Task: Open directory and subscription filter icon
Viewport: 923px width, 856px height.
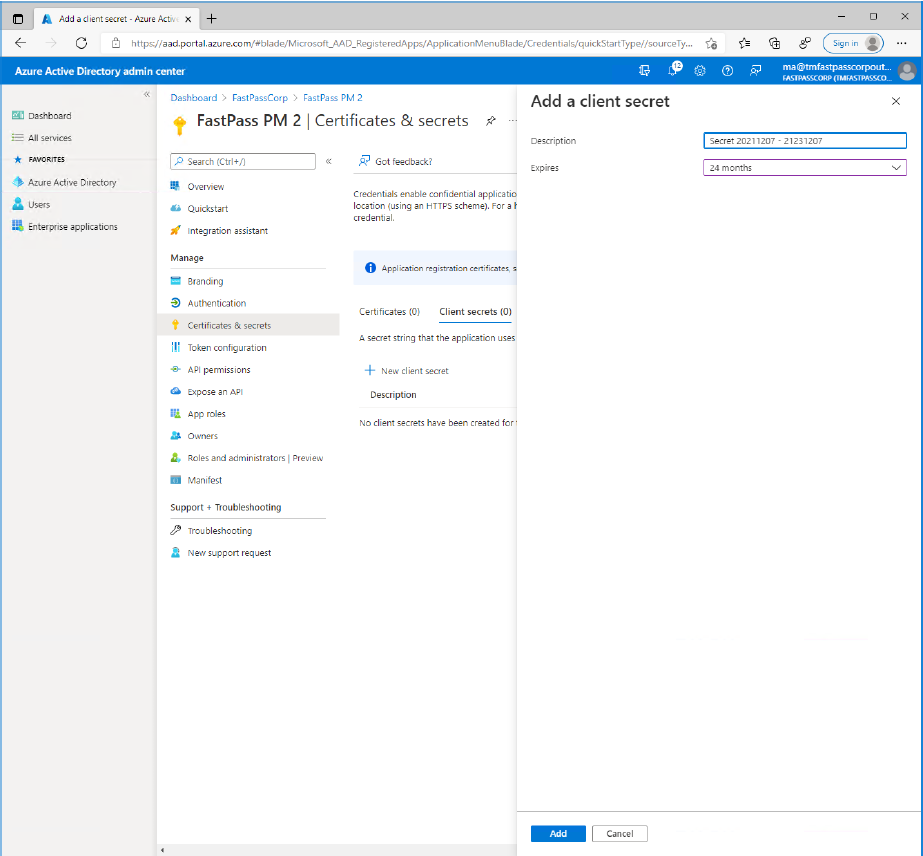Action: pos(645,71)
